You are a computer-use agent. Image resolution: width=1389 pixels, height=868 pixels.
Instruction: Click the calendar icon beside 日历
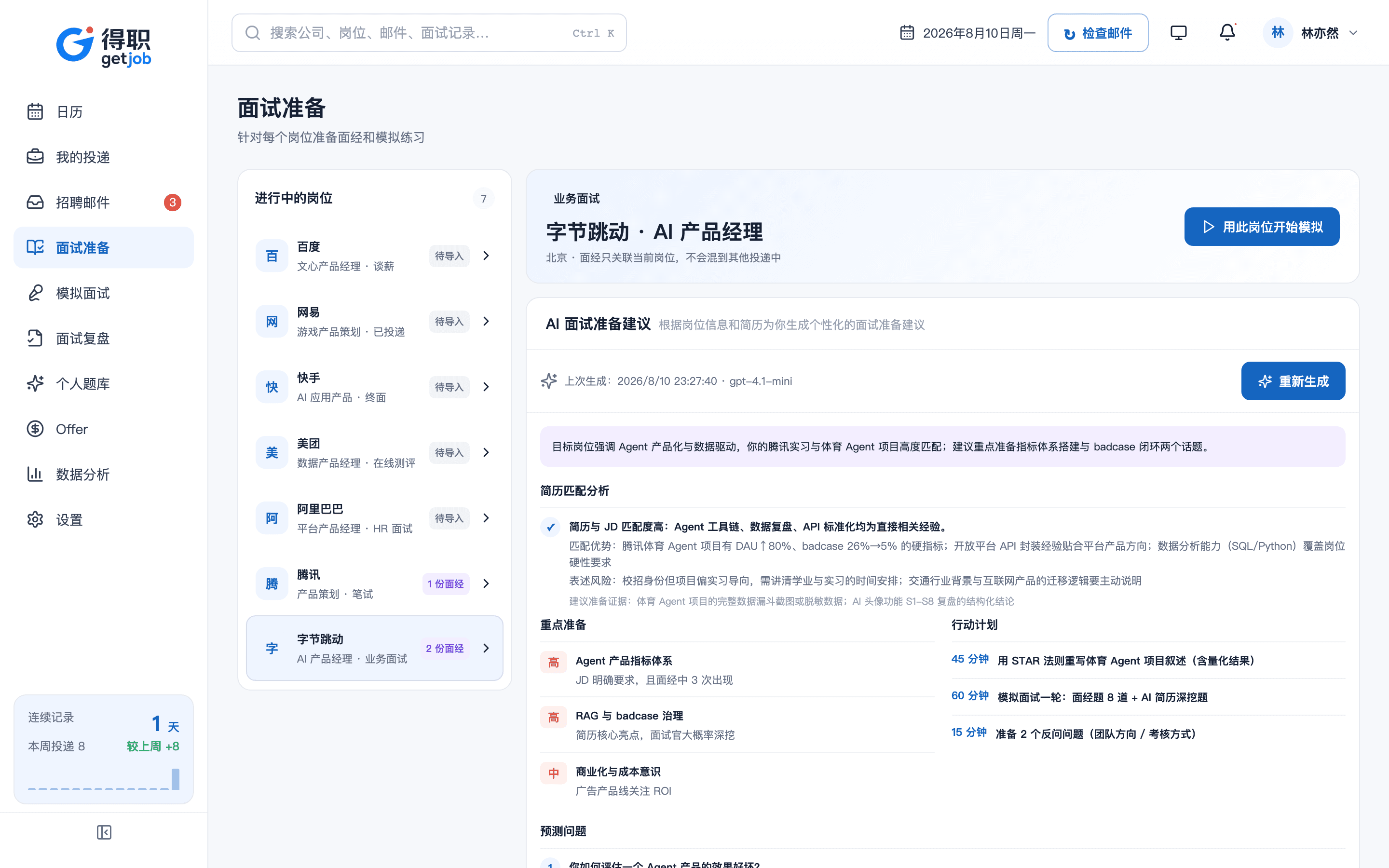click(35, 111)
